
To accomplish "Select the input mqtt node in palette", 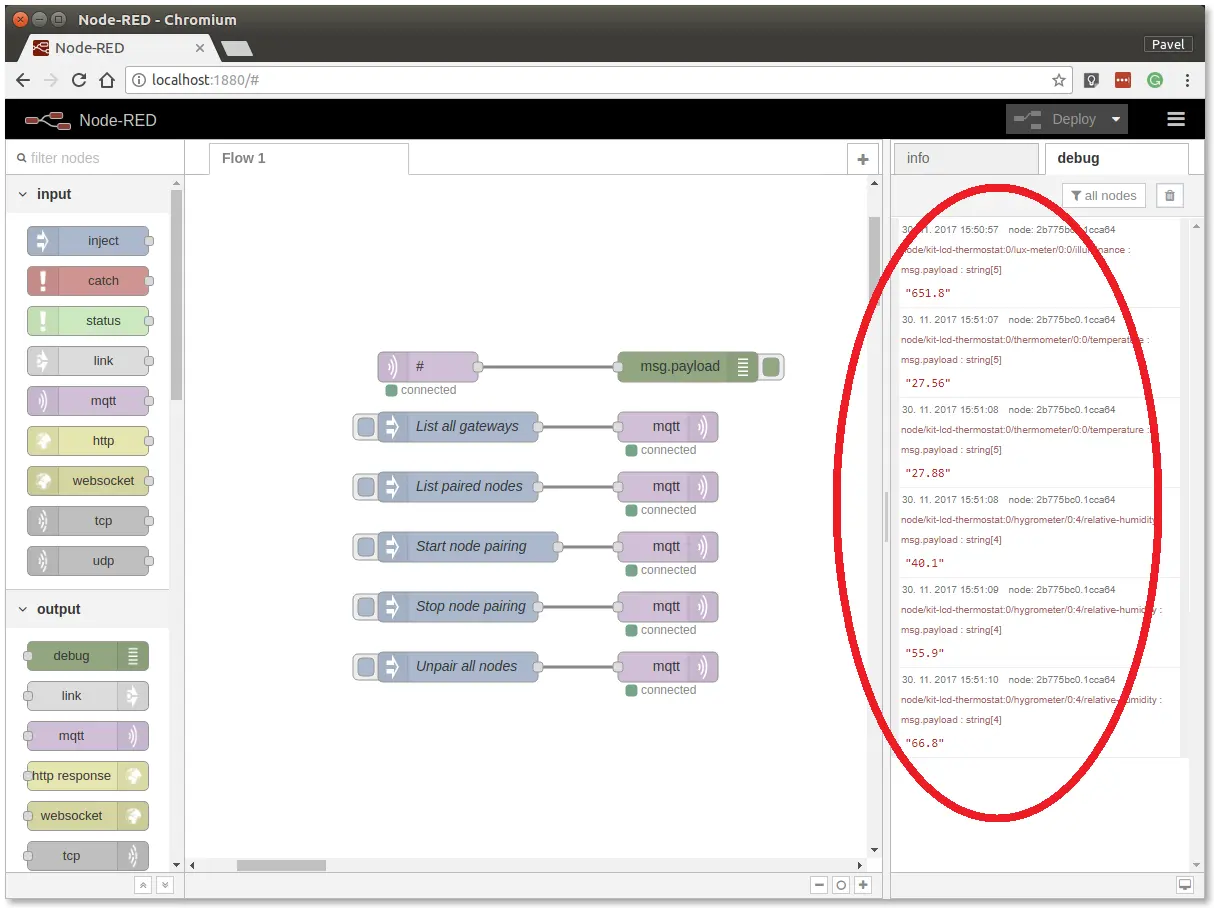I will pyautogui.click(x=88, y=401).
